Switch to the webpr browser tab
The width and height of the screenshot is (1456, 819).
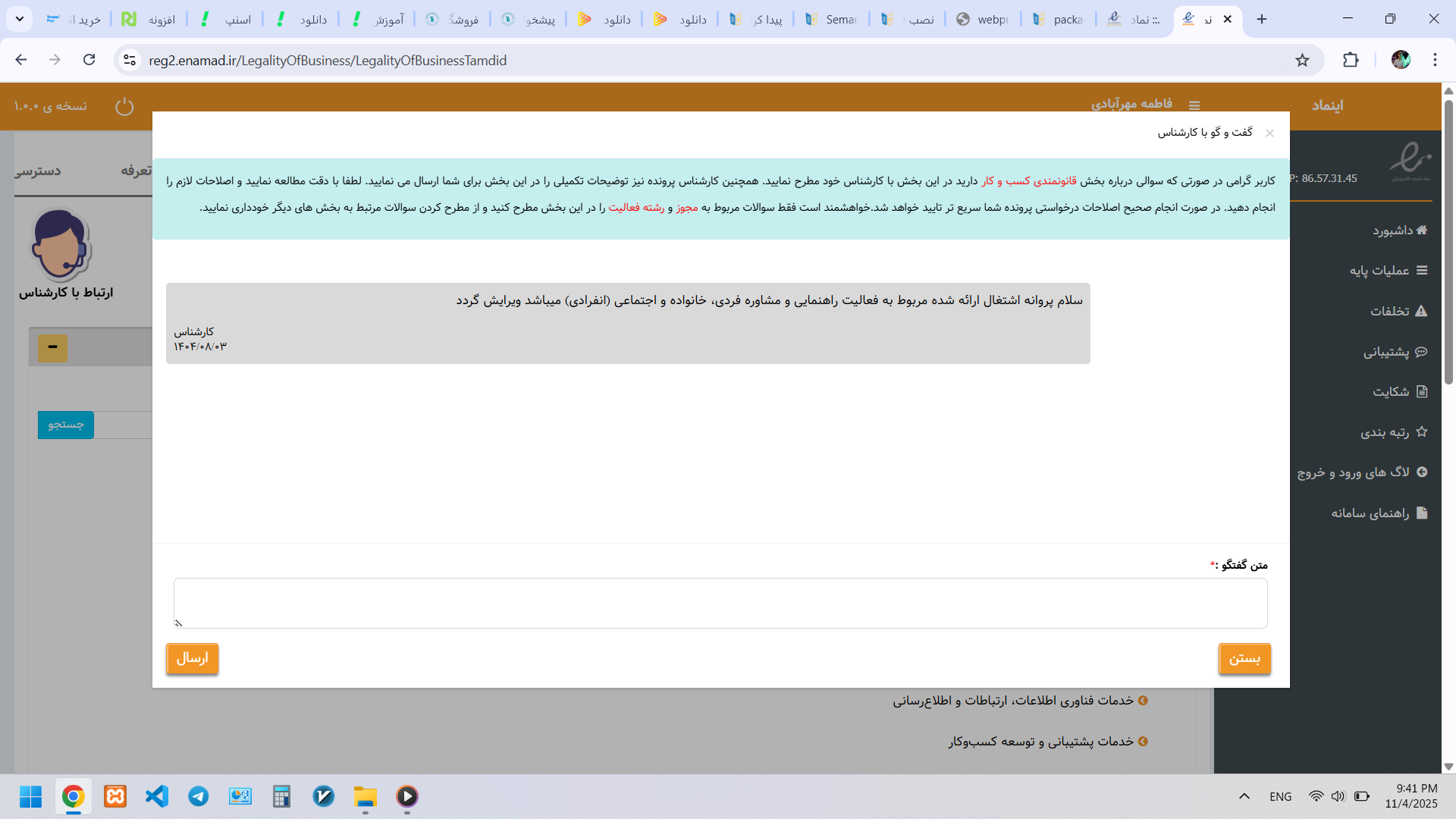coord(984,20)
